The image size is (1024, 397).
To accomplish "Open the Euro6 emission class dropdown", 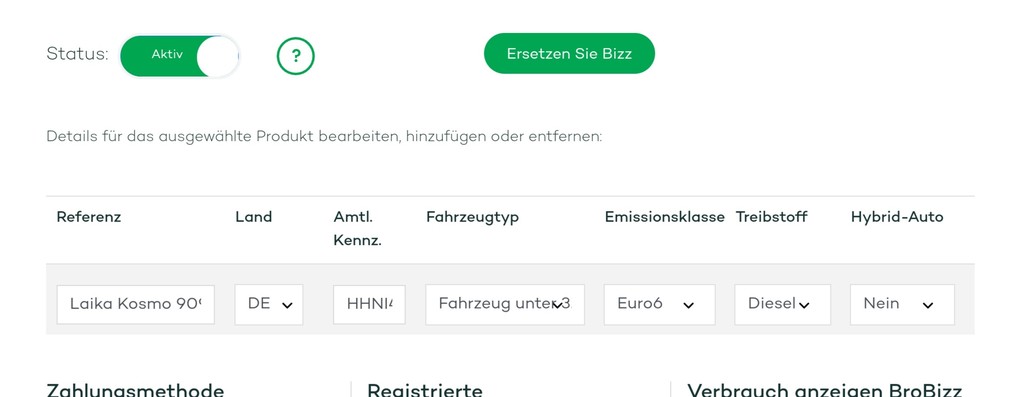I will [660, 304].
